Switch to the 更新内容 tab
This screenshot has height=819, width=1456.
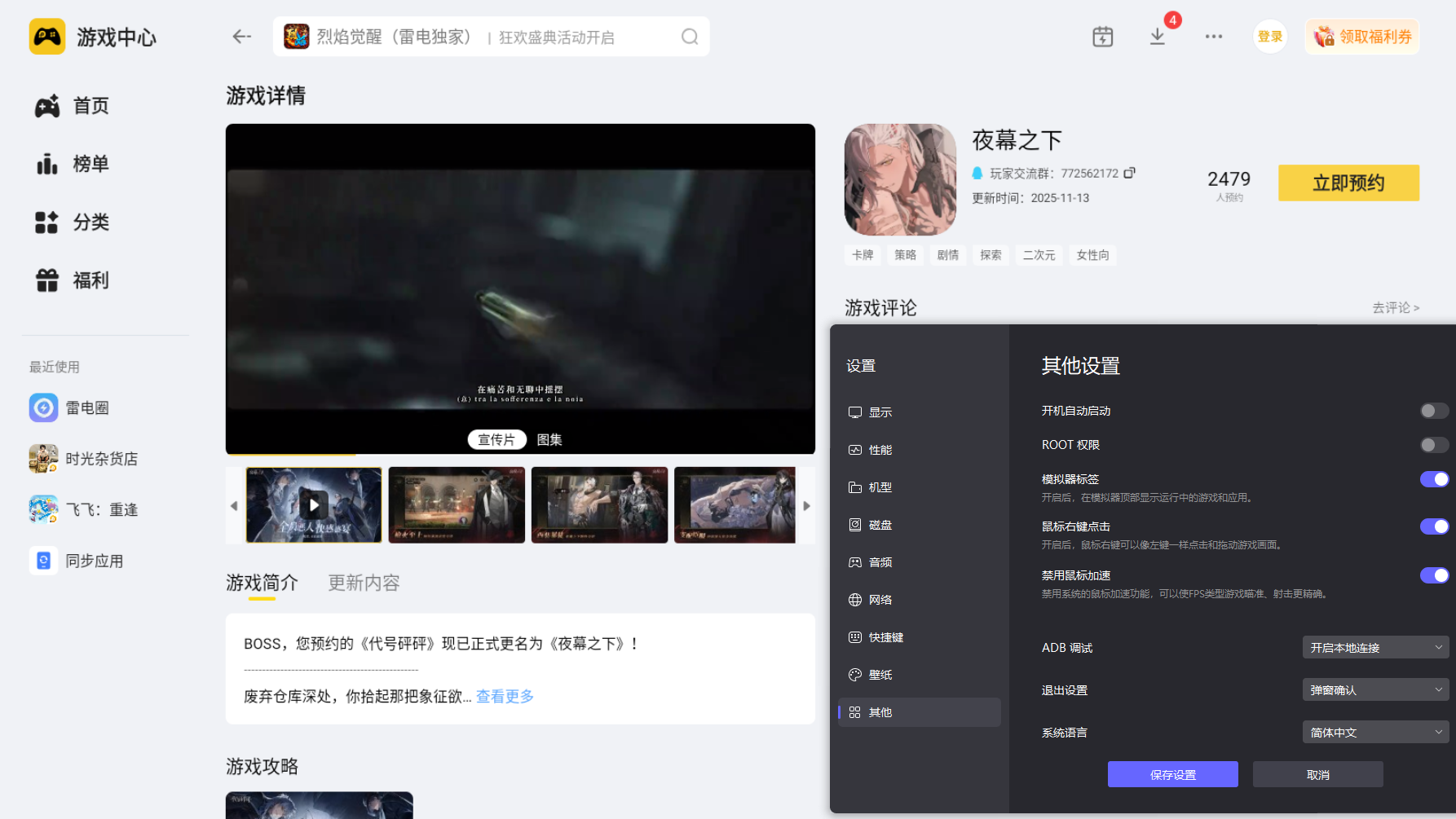point(363,582)
